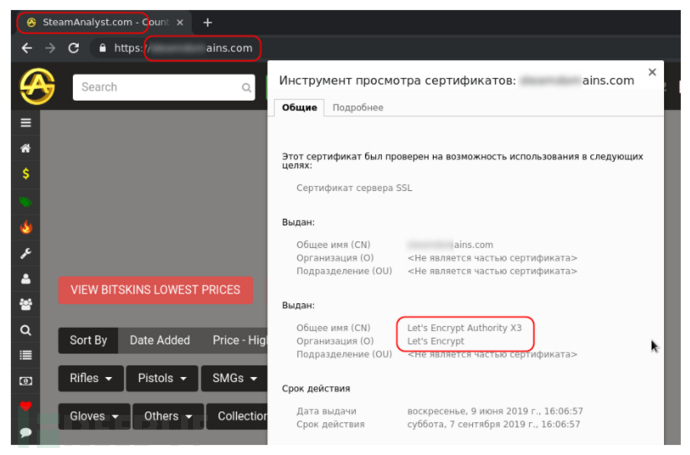Click the SteamAnalyst logo icon
The width and height of the screenshot is (690, 455).
pos(37,86)
